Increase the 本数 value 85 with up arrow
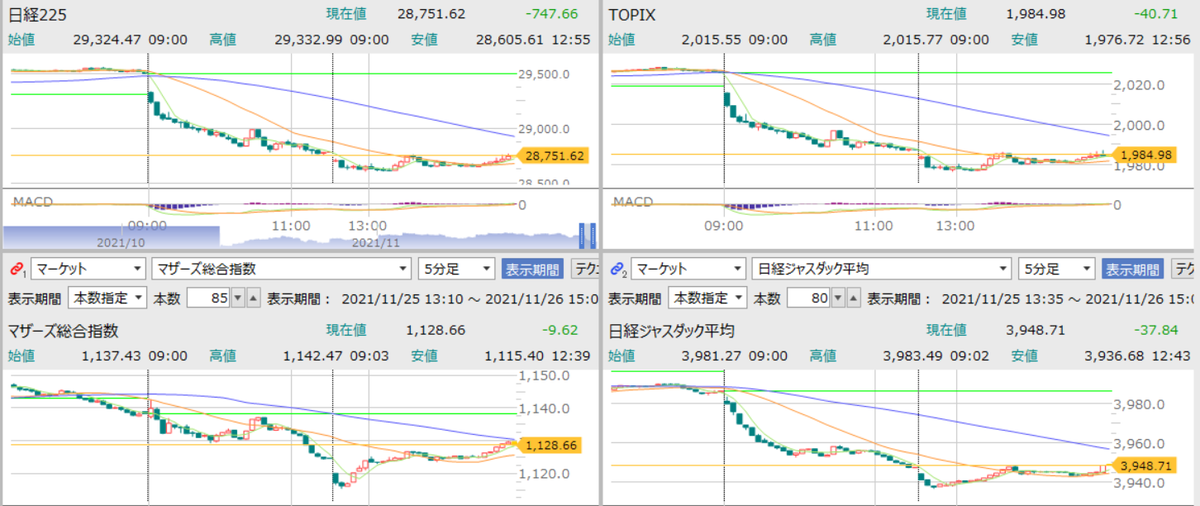 [253, 298]
